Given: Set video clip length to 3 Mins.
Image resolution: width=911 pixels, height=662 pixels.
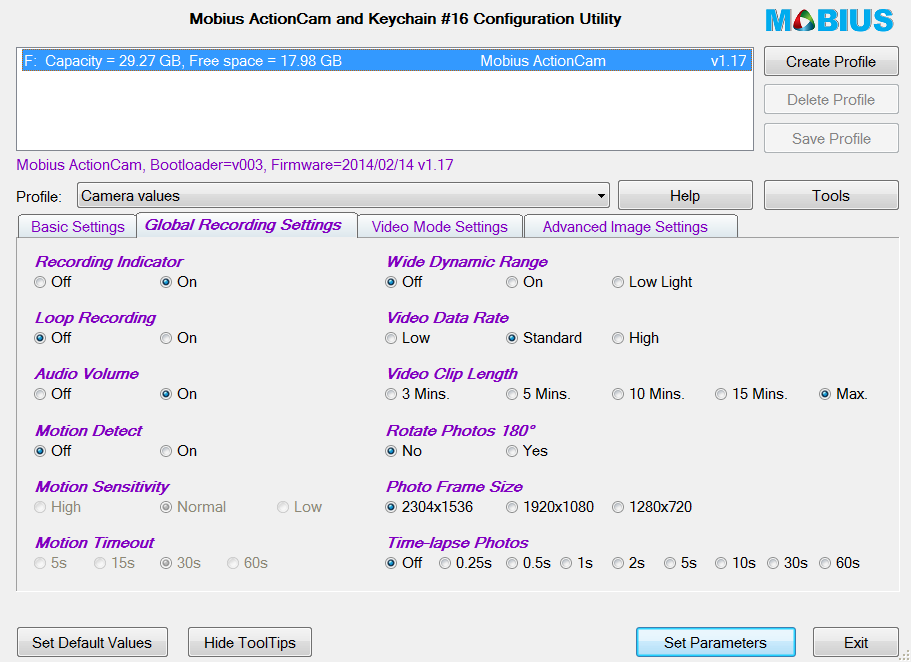Looking at the screenshot, I should tap(417, 393).
